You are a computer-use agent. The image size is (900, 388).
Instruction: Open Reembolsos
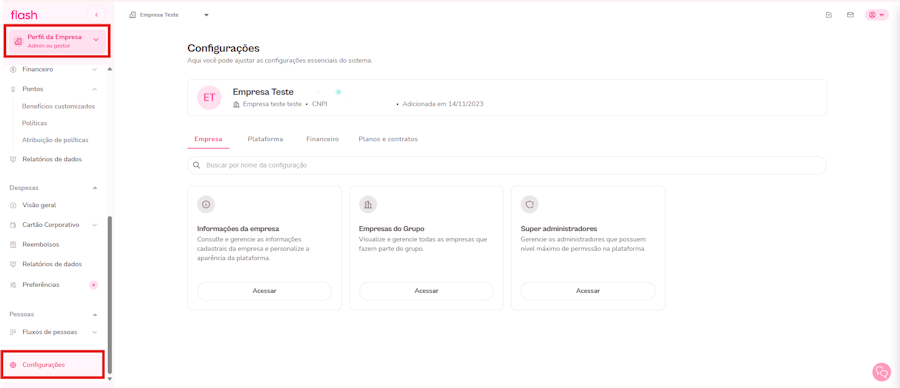[x=40, y=245]
